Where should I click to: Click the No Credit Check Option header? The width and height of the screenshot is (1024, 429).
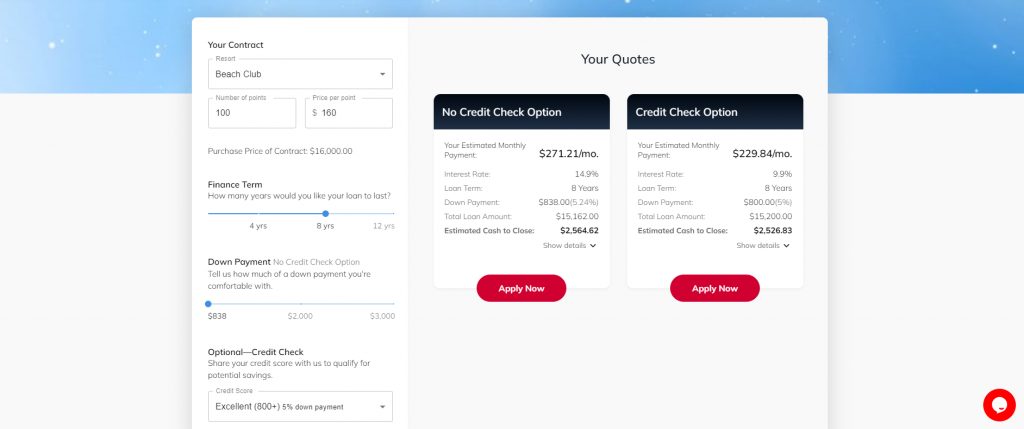[521, 112]
